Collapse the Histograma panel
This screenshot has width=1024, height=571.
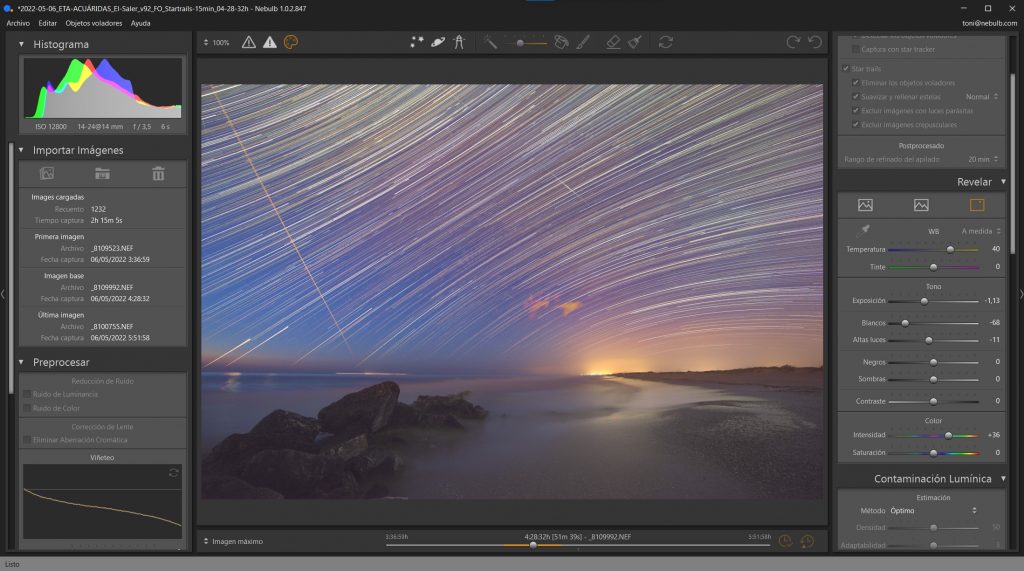(22, 44)
